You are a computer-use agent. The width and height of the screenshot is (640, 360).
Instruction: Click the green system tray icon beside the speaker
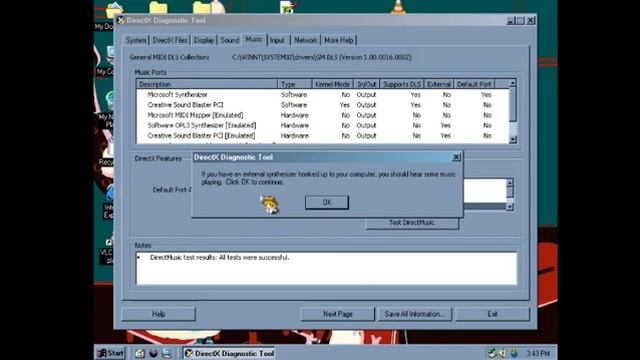click(492, 353)
